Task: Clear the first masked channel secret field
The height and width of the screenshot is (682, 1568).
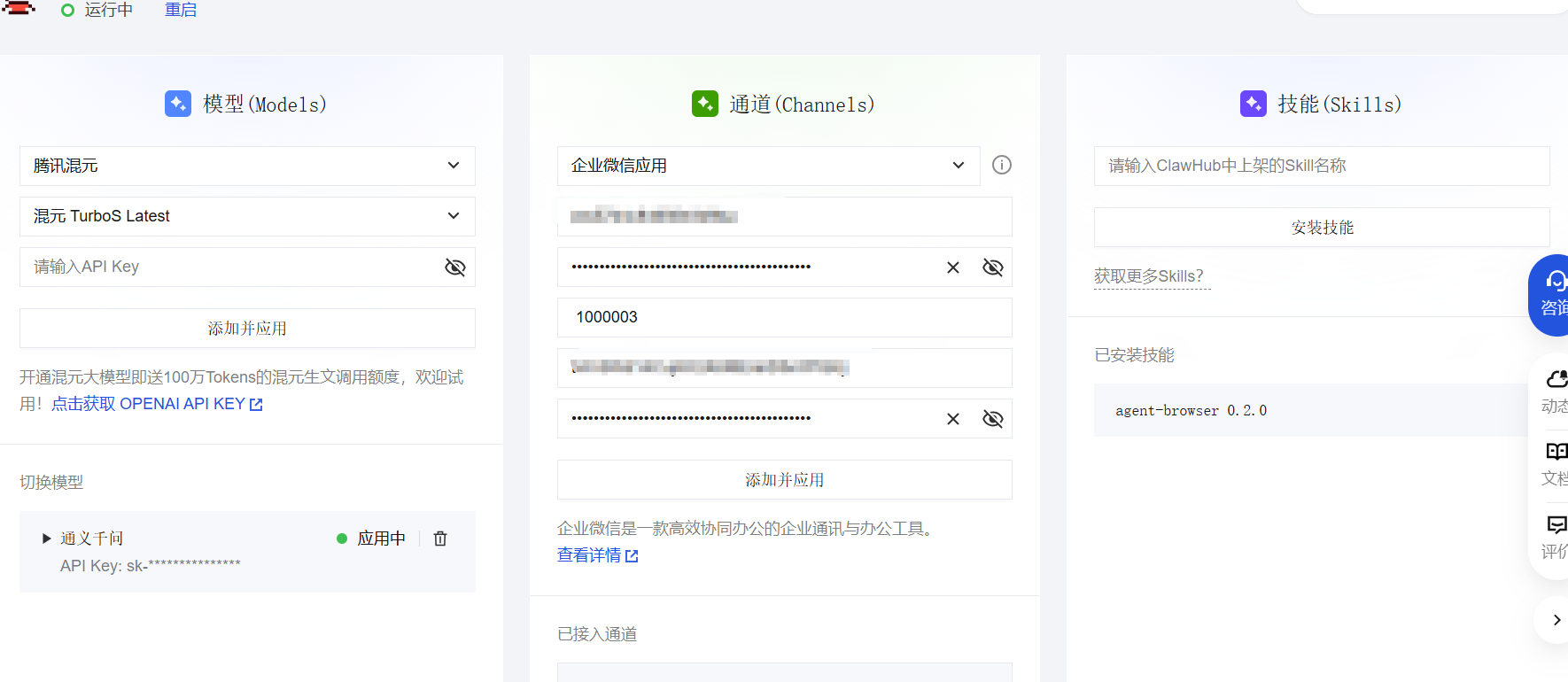Action: pyautogui.click(x=953, y=267)
